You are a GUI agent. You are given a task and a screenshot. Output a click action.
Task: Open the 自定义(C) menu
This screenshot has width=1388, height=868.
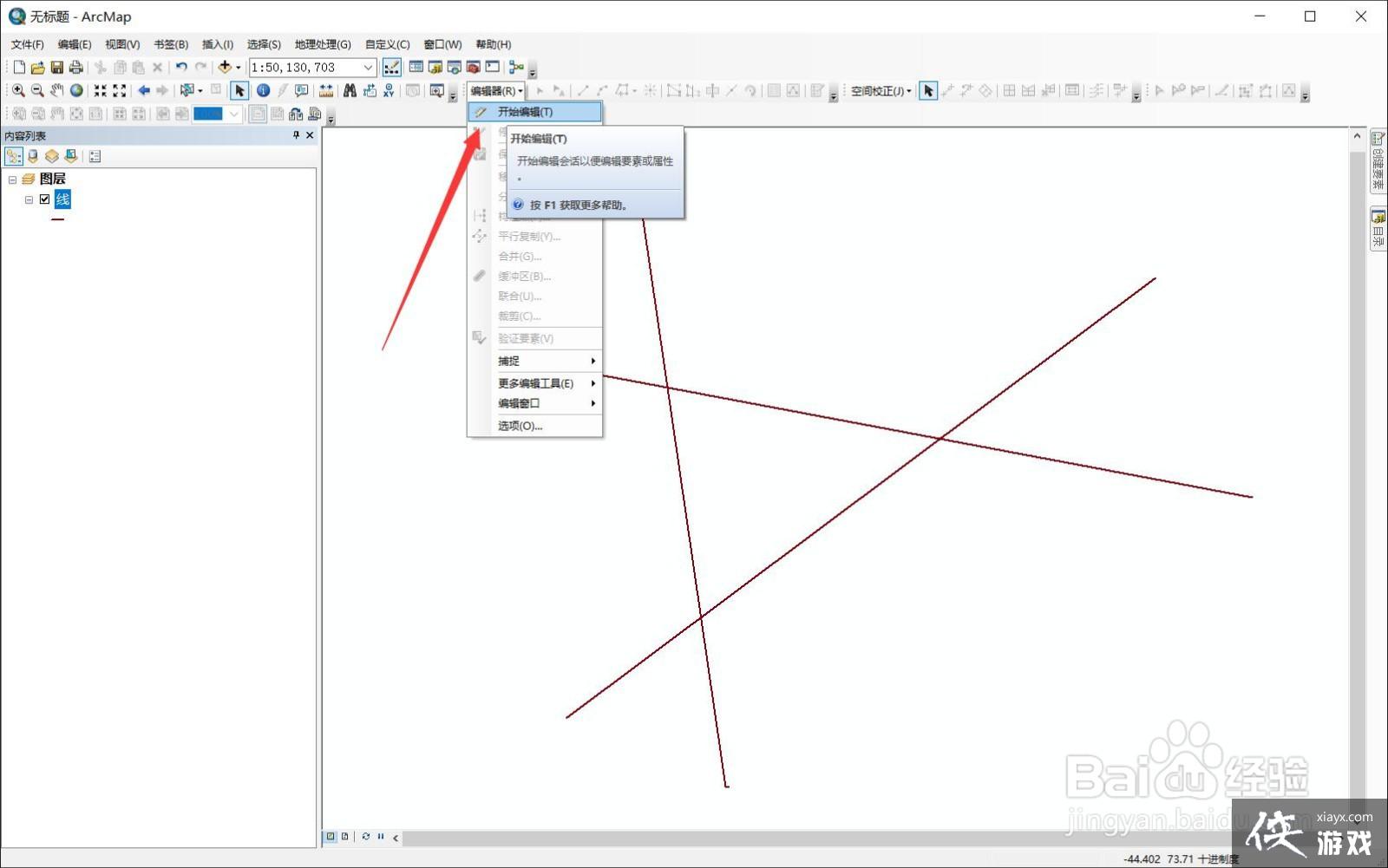pos(387,44)
